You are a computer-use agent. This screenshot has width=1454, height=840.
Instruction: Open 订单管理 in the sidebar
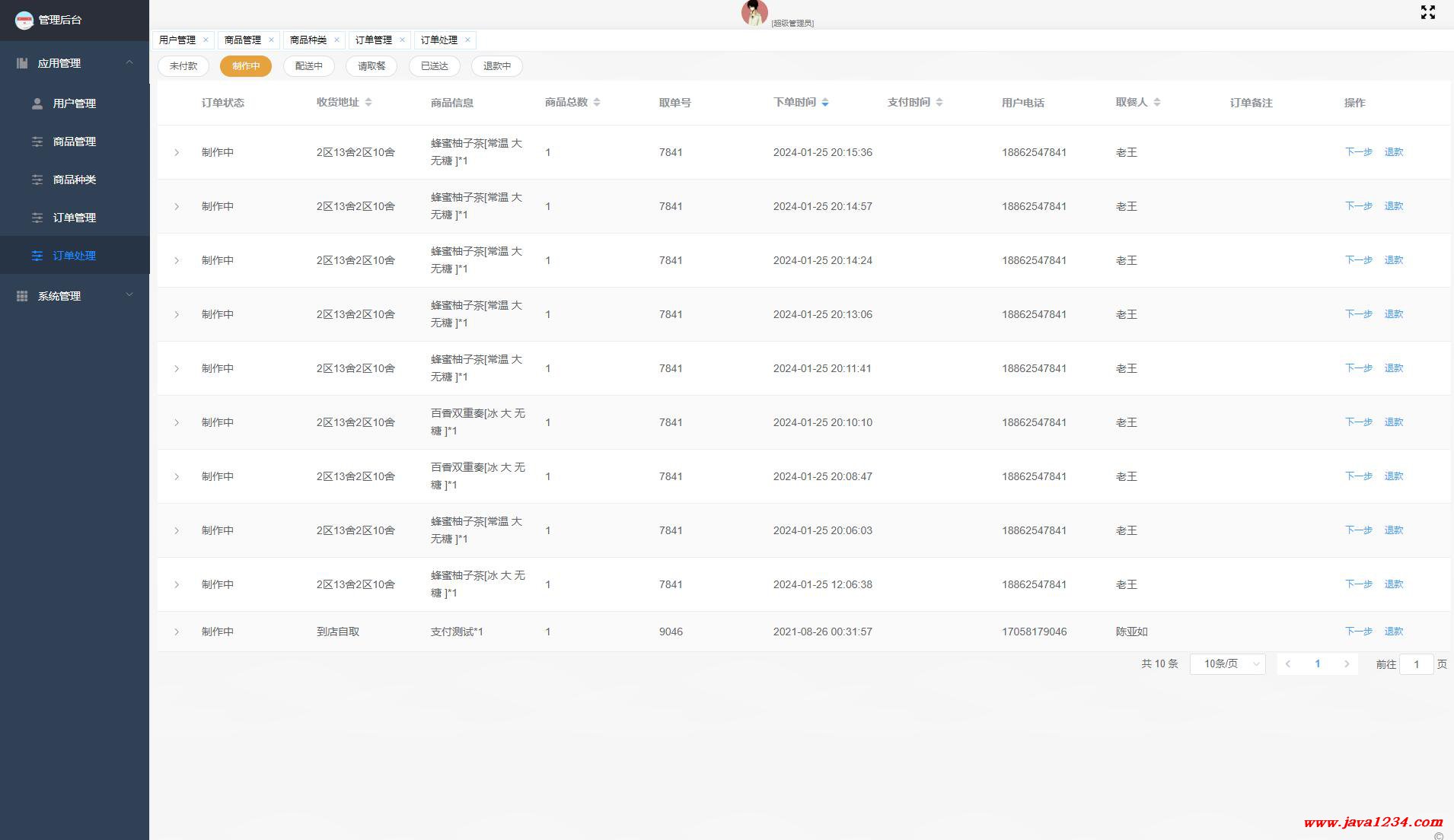(75, 218)
